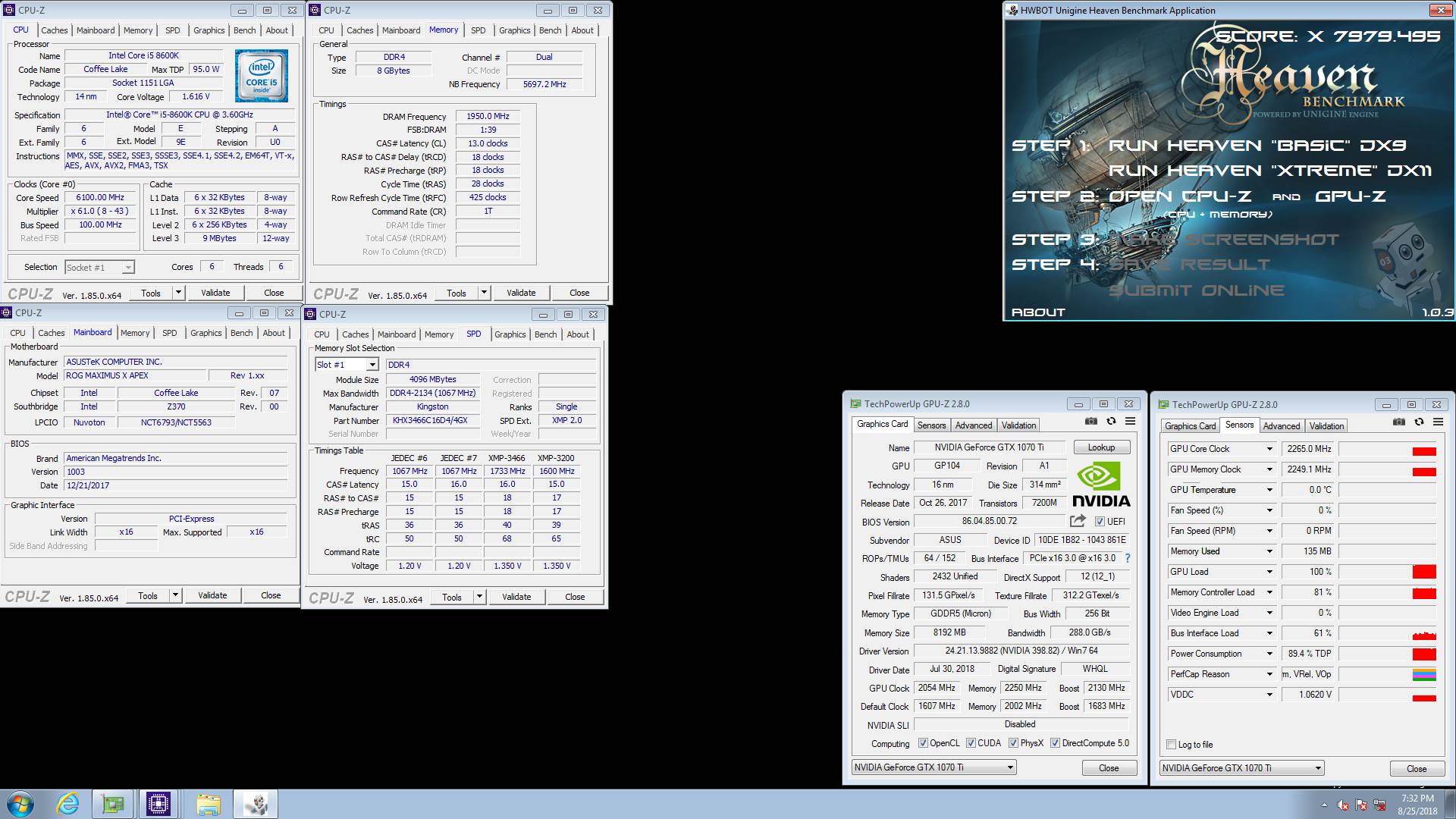Open the Power Consumption sensor dropdown

coord(1269,654)
